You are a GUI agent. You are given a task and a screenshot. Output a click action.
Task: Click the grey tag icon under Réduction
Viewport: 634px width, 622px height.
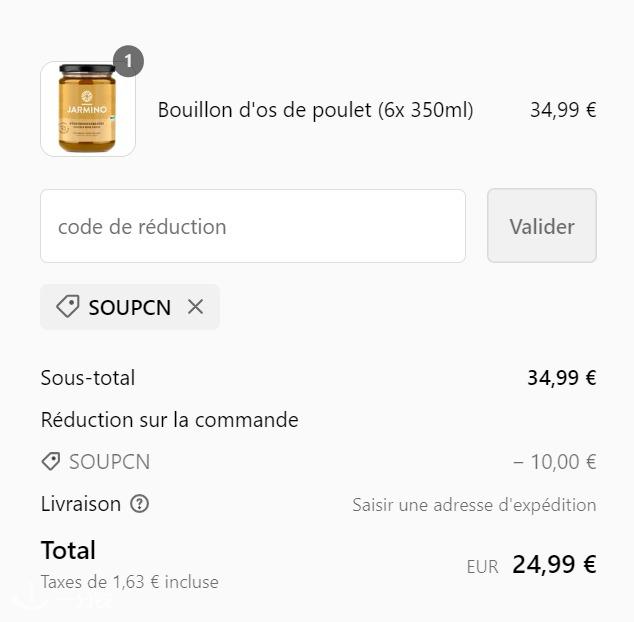tap(51, 461)
